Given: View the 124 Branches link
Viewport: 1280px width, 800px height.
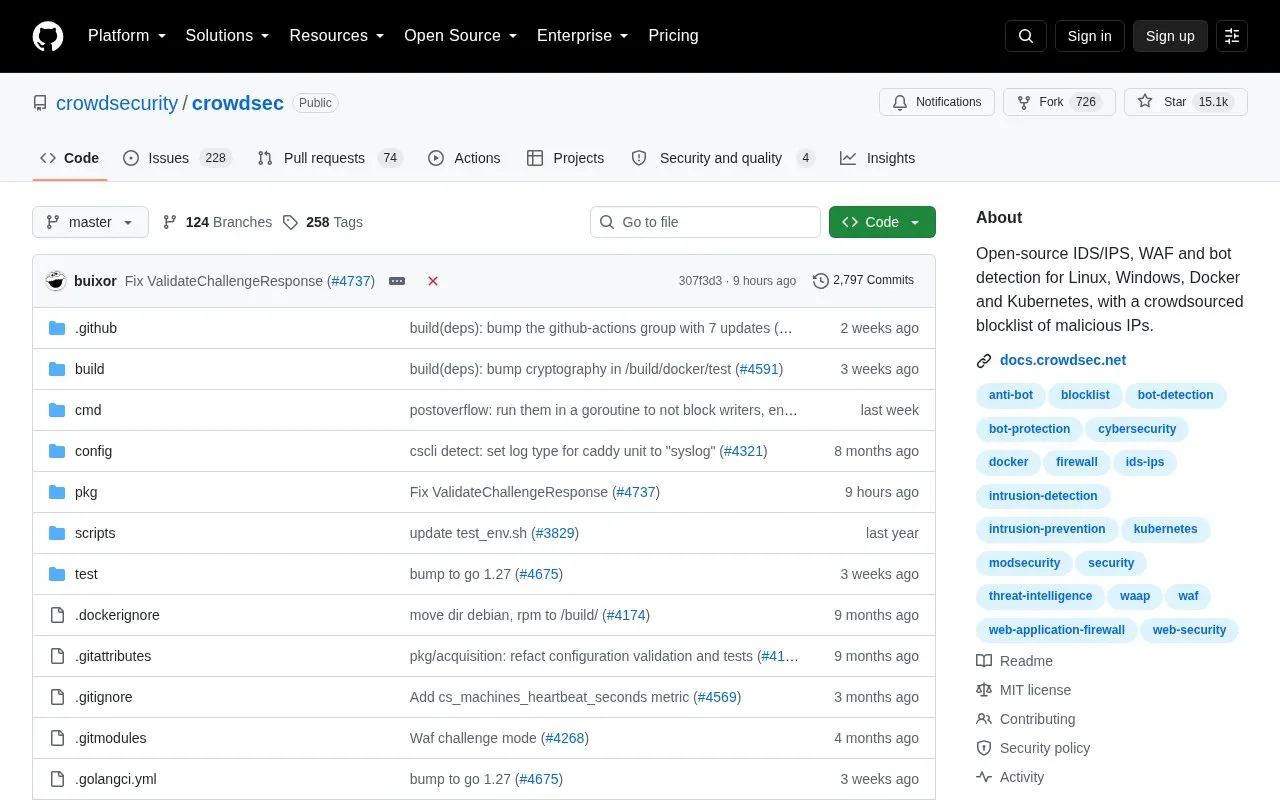Looking at the screenshot, I should tap(217, 222).
